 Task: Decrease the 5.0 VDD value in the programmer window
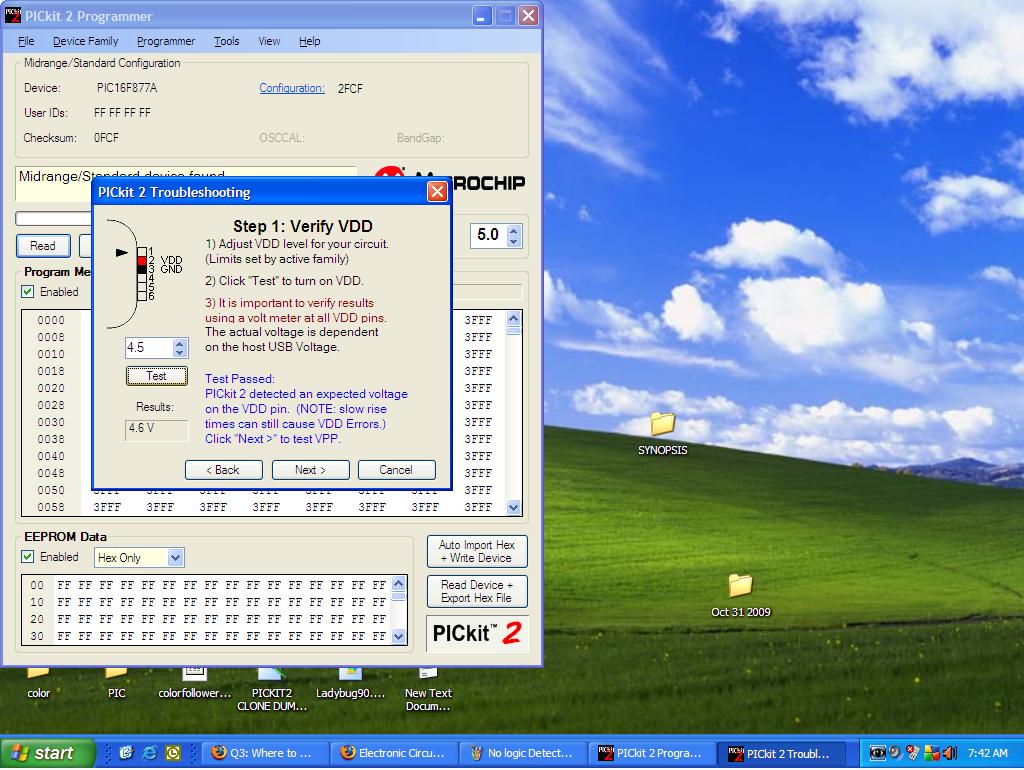(x=514, y=242)
